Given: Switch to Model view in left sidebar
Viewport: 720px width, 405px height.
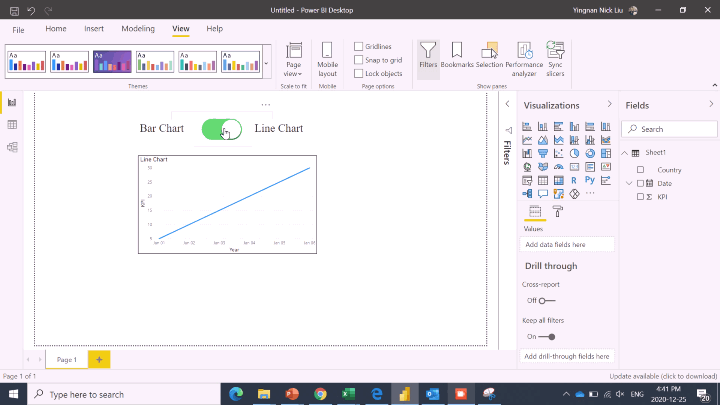Looking at the screenshot, I should click(x=12, y=147).
